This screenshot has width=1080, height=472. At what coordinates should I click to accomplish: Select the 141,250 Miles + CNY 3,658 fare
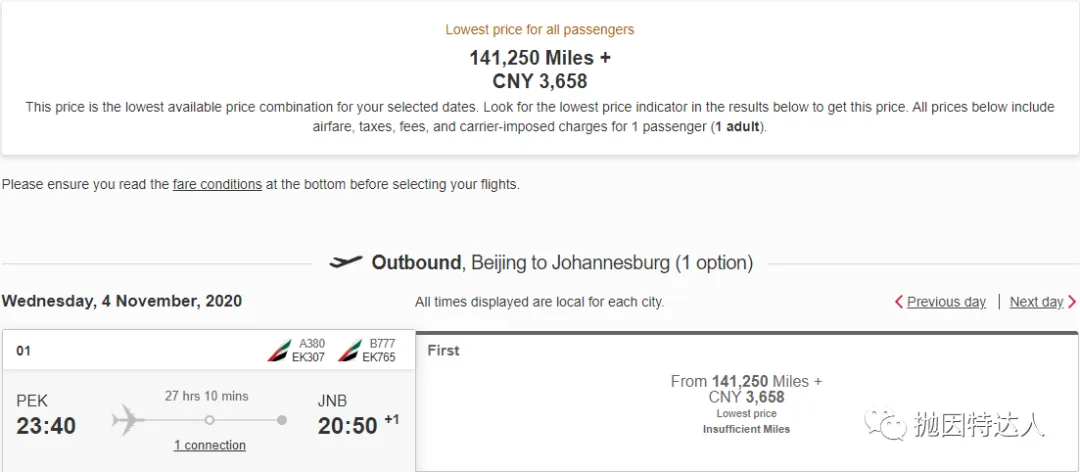pos(747,389)
